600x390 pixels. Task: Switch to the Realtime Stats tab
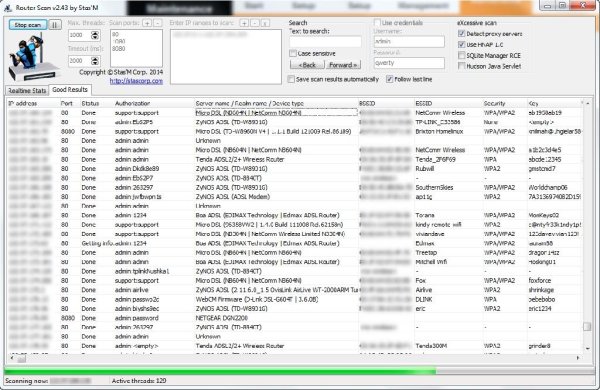[27, 91]
